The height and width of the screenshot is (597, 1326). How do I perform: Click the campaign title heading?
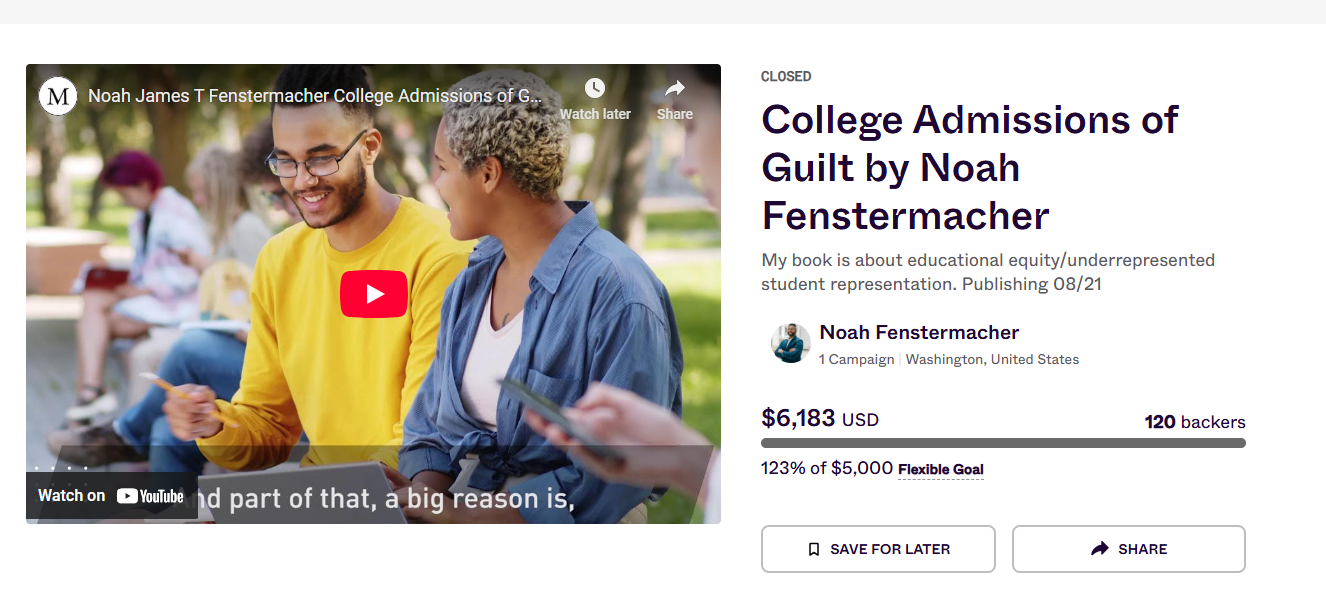(x=970, y=167)
